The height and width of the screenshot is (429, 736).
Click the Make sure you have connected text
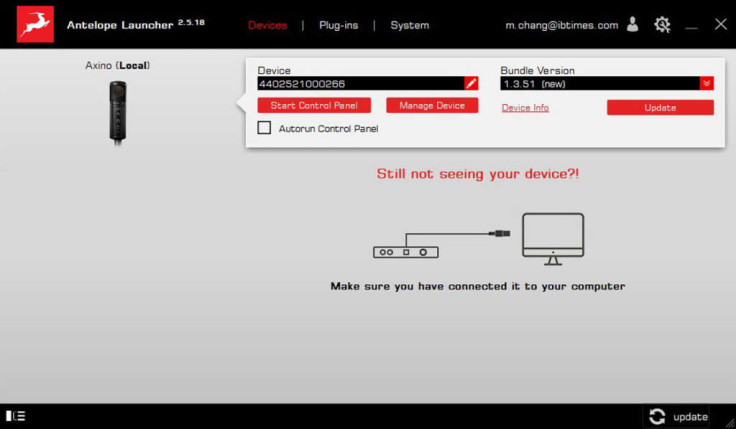(478, 286)
